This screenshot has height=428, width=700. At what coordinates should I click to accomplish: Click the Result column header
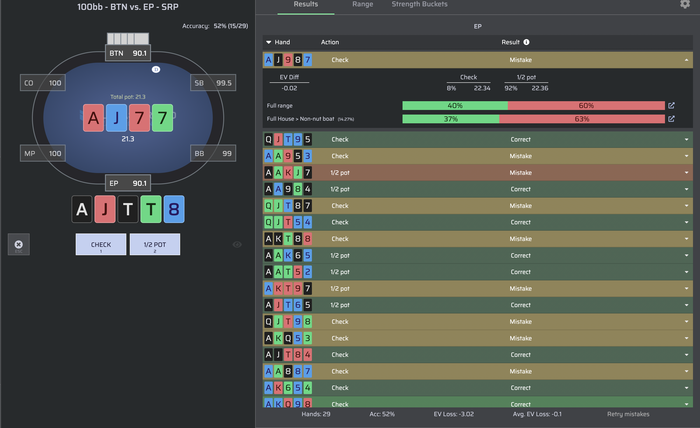[x=510, y=42]
